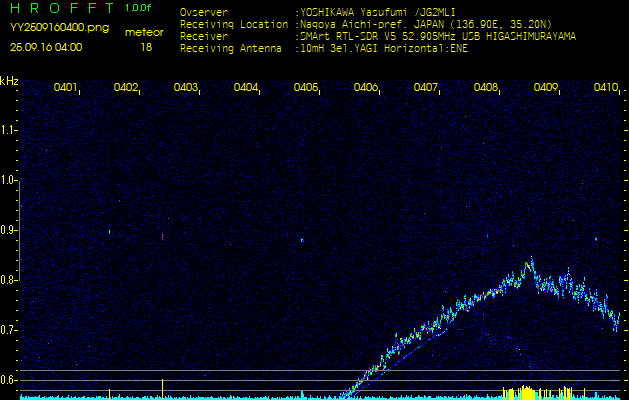This screenshot has width=629, height=400.
Task: Jump to the 0408 time marker
Action: click(x=486, y=88)
